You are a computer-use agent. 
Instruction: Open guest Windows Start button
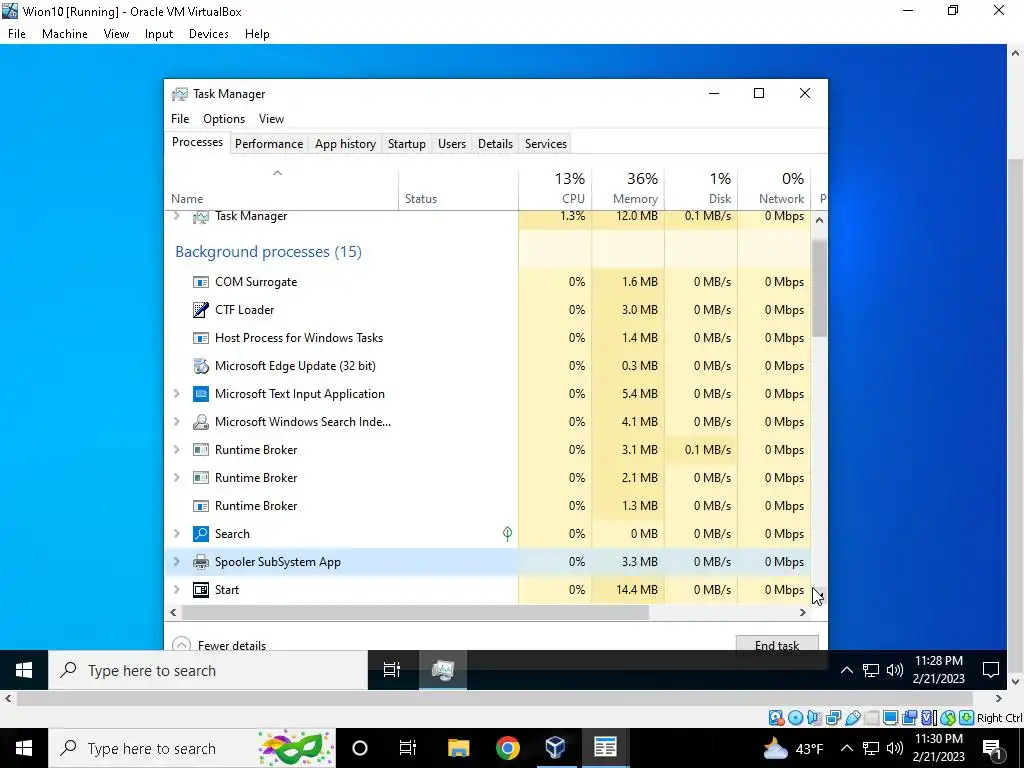pyautogui.click(x=24, y=670)
